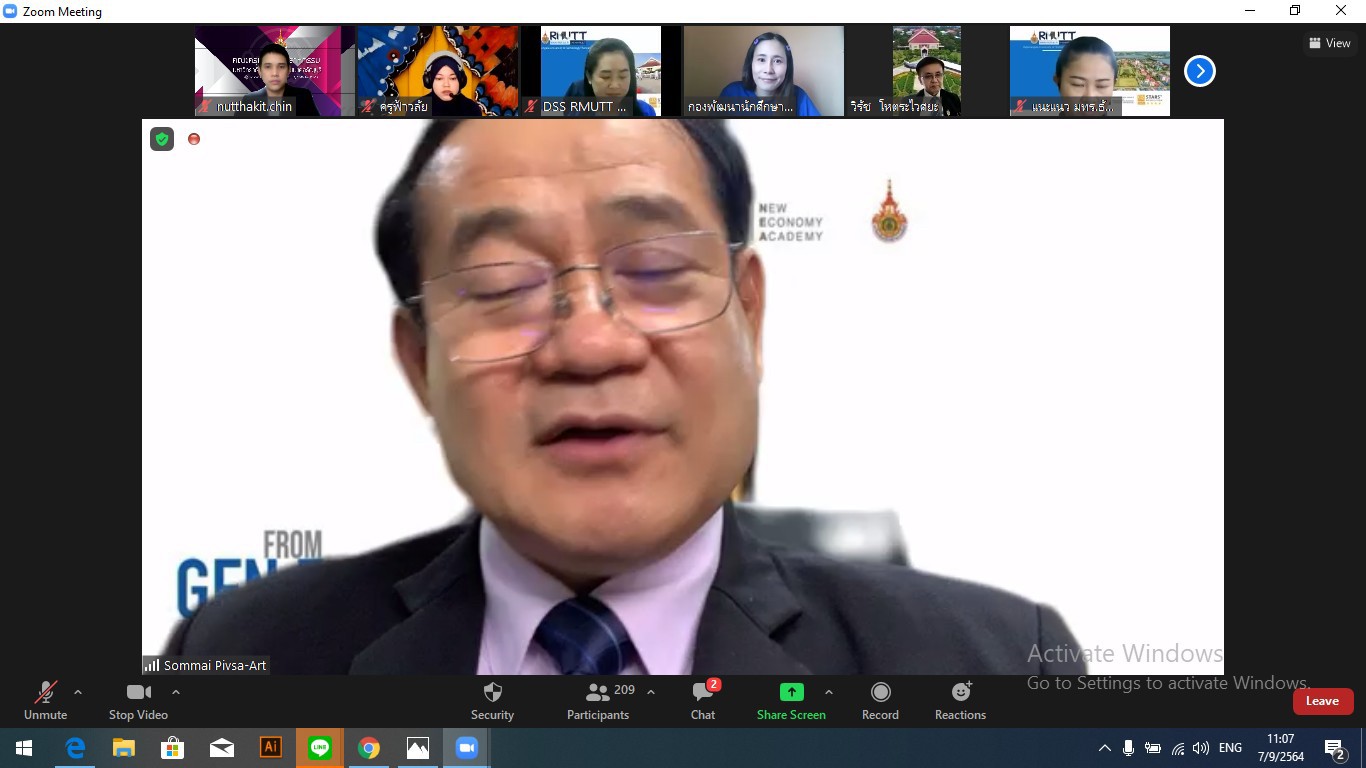
Task: Open the View layout menu
Action: click(x=1330, y=43)
